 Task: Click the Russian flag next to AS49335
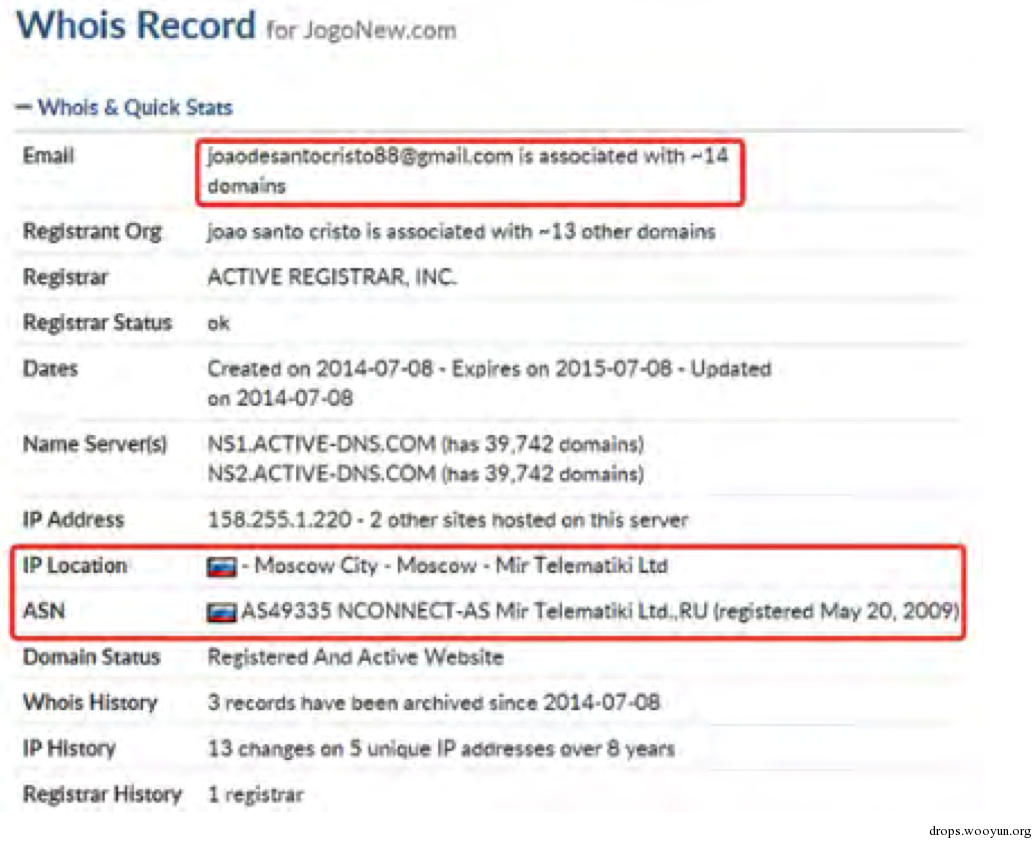coord(221,613)
